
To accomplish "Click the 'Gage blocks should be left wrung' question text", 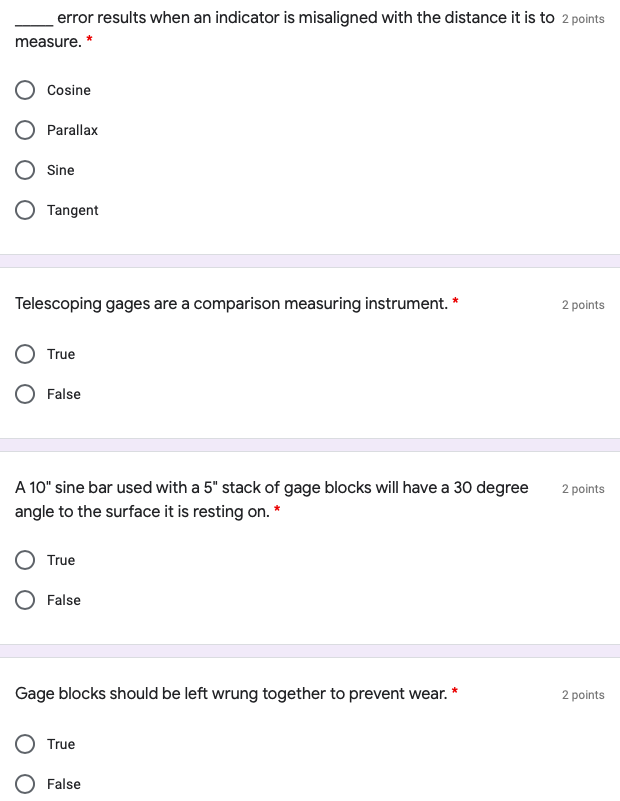I will (231, 693).
